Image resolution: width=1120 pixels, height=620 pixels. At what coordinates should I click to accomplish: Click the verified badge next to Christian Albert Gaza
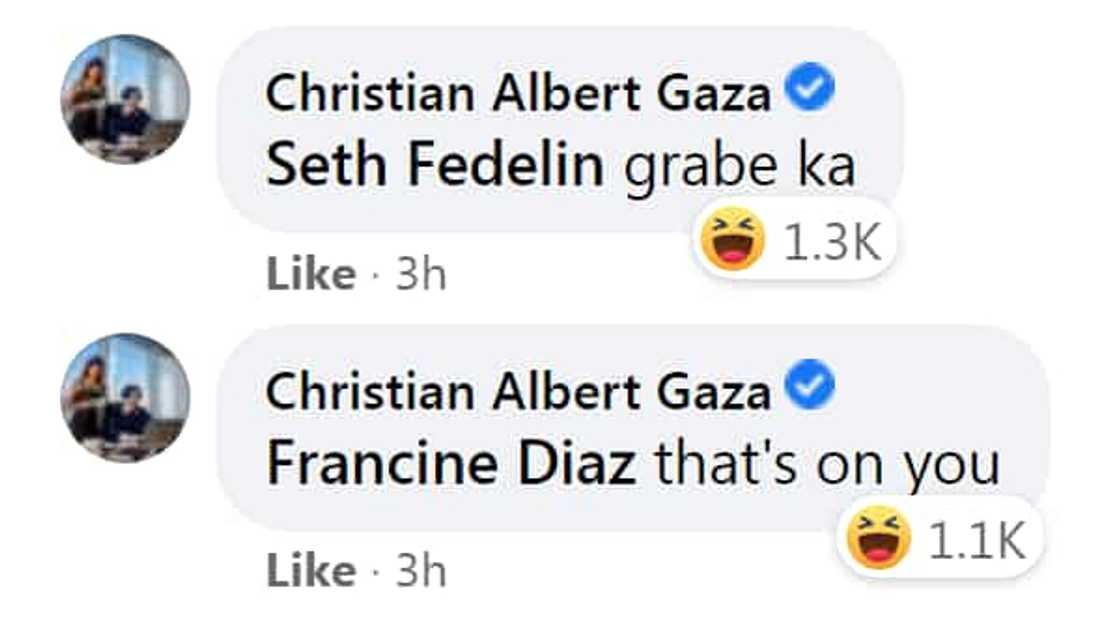click(812, 88)
